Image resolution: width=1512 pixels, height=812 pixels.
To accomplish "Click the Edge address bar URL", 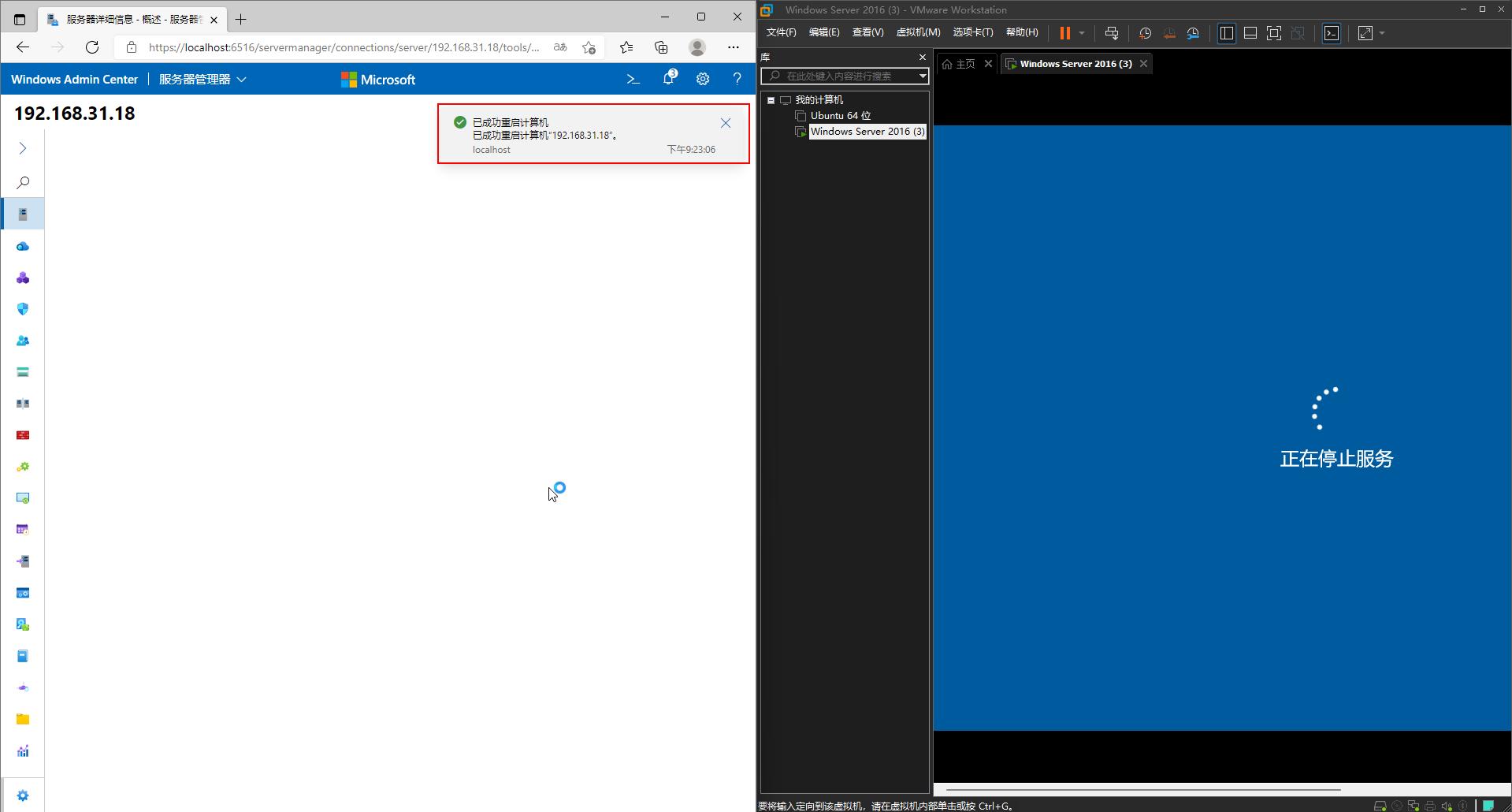I will 344,47.
